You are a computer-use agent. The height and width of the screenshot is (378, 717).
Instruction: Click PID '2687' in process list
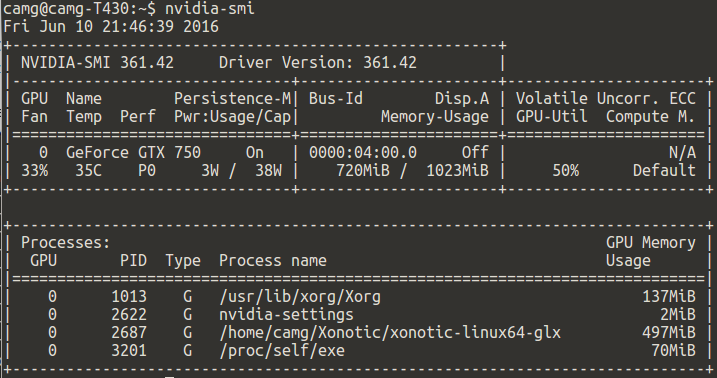(129, 332)
